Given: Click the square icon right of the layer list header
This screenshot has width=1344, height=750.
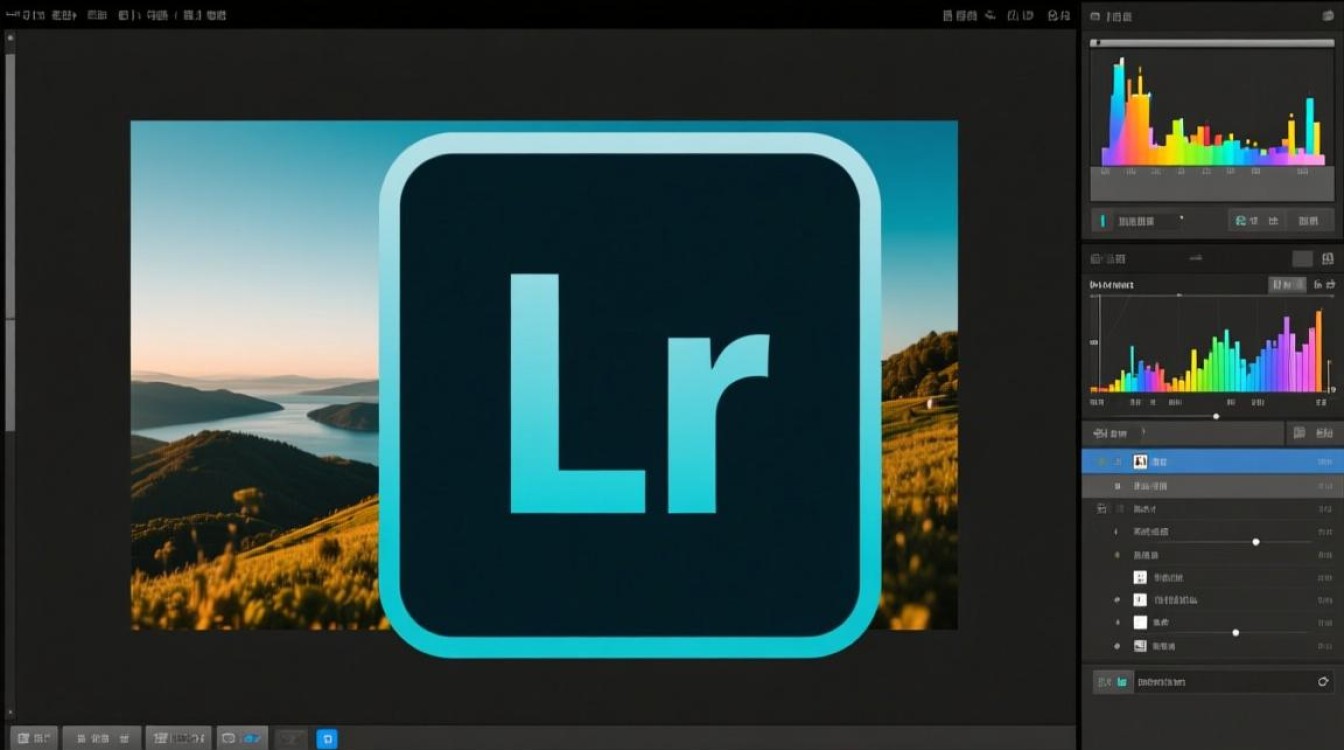Looking at the screenshot, I should click(x=1299, y=433).
